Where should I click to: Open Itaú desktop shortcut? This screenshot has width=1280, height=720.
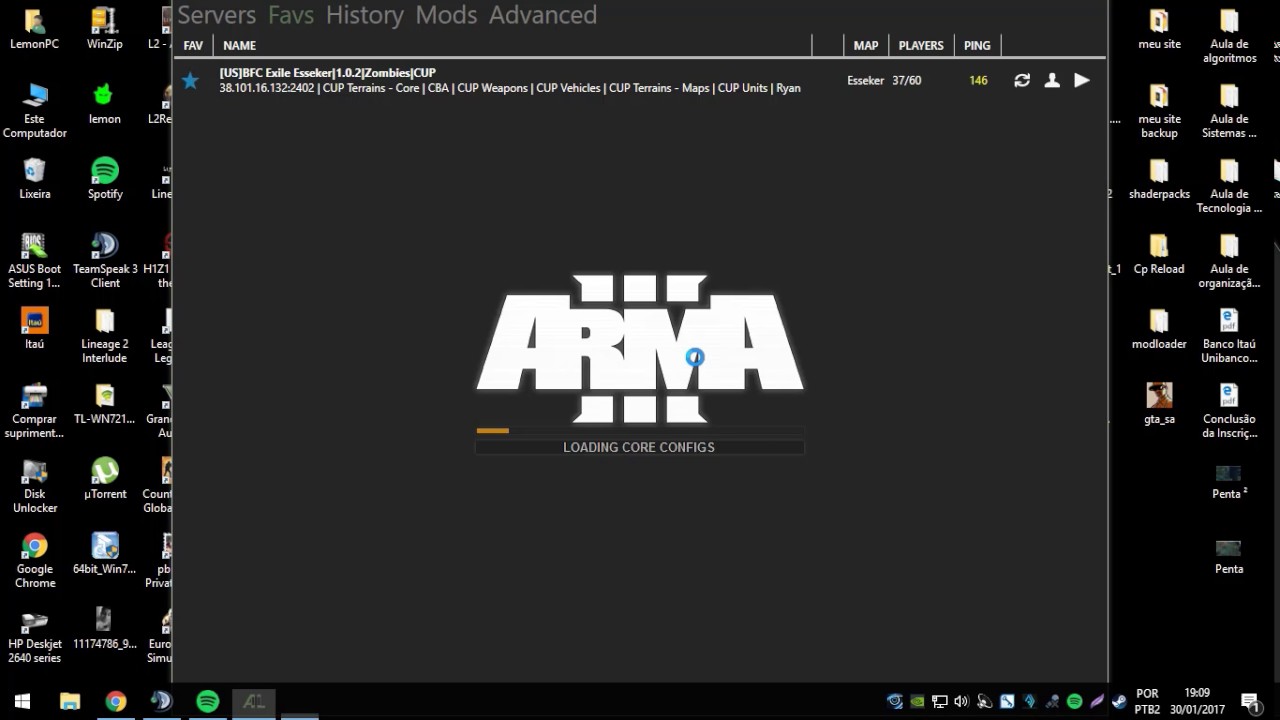pos(35,329)
